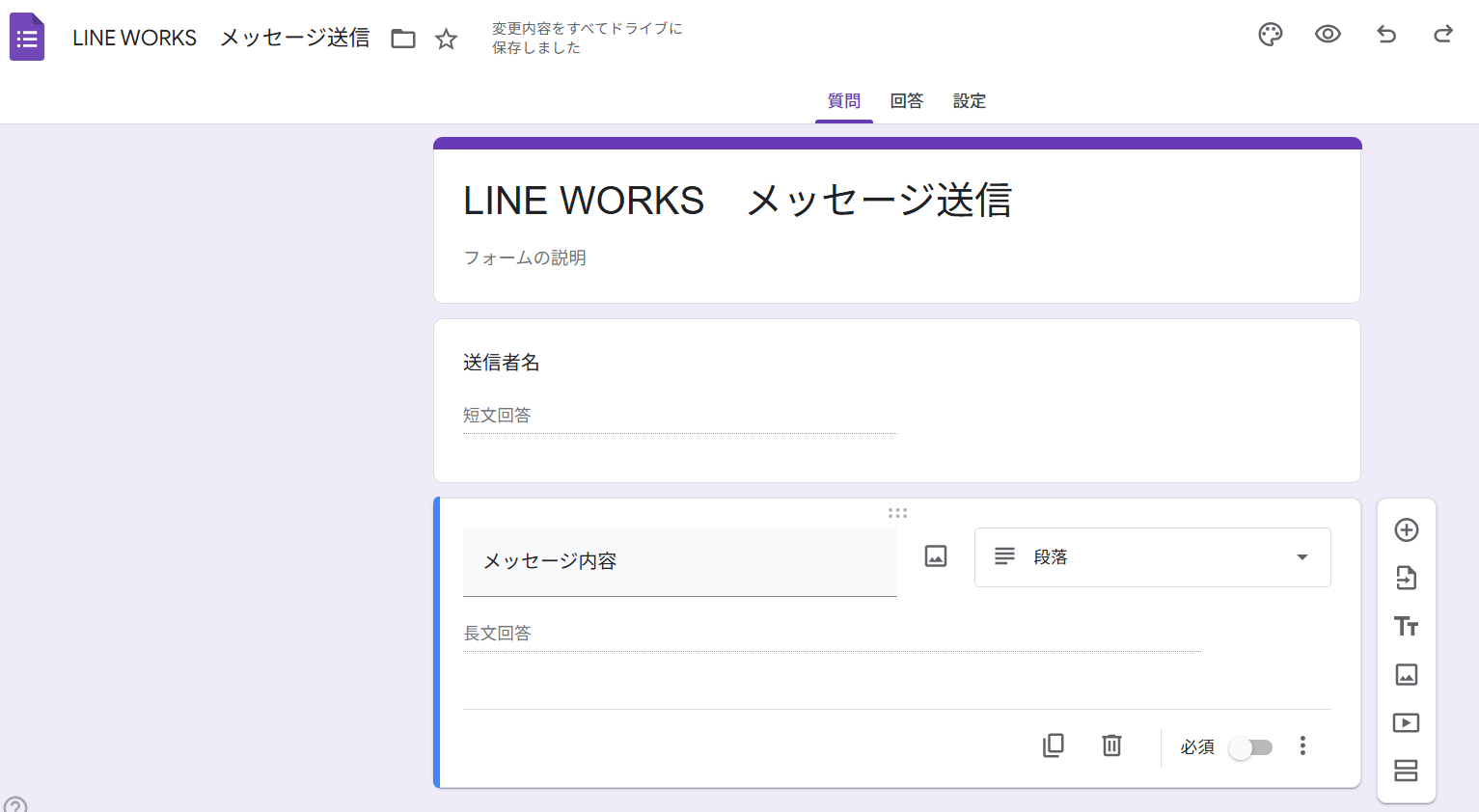This screenshot has height=812, width=1479.
Task: Add a video from side toolbar
Action: pos(1407,723)
